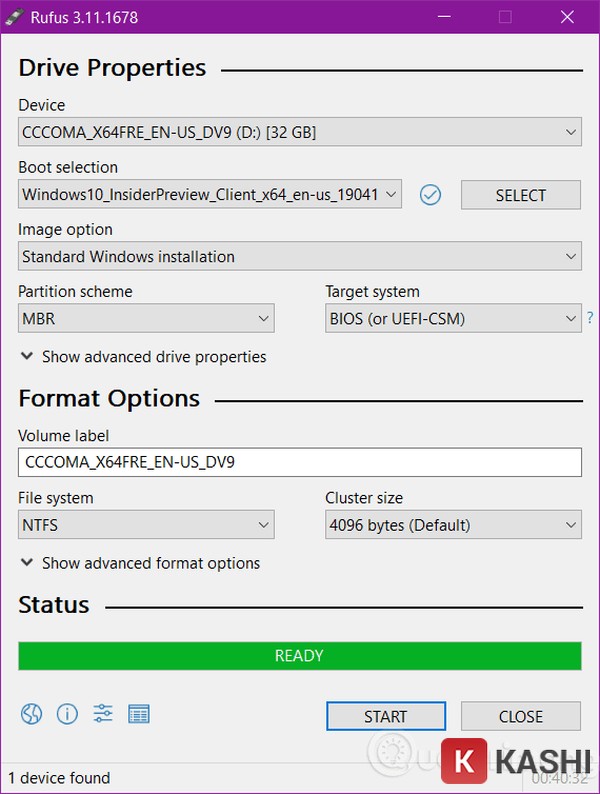
Task: Expand Show advanced format options
Action: coord(140,564)
